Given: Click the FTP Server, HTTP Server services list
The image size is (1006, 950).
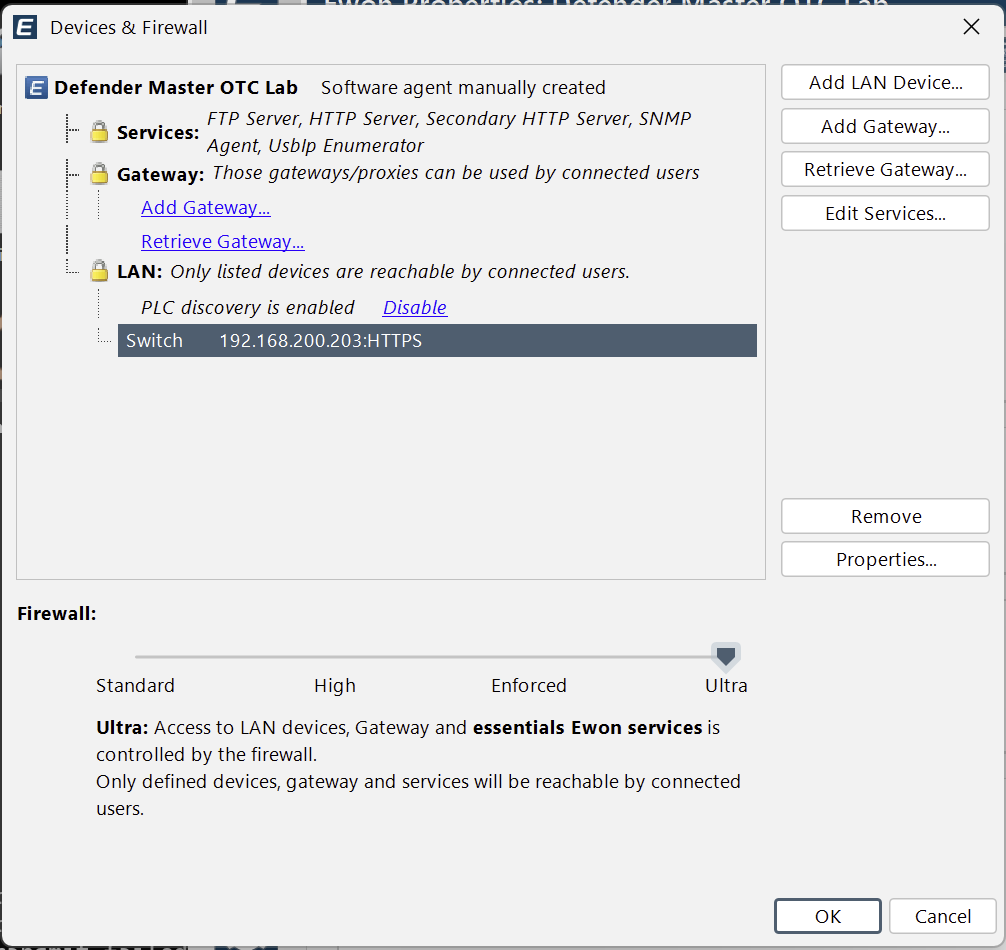Looking at the screenshot, I should click(449, 132).
